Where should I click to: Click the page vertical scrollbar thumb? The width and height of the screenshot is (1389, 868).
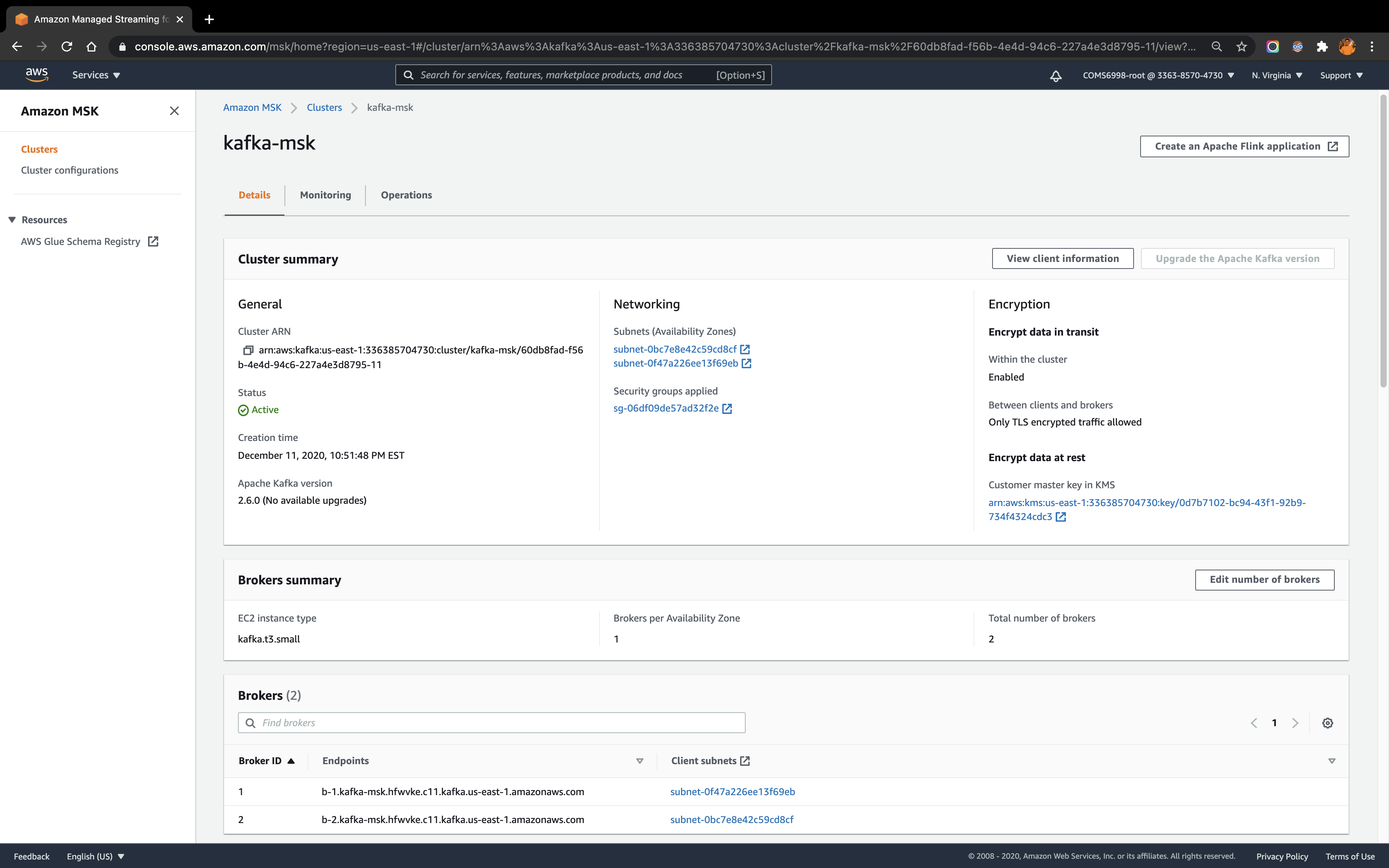1383,241
